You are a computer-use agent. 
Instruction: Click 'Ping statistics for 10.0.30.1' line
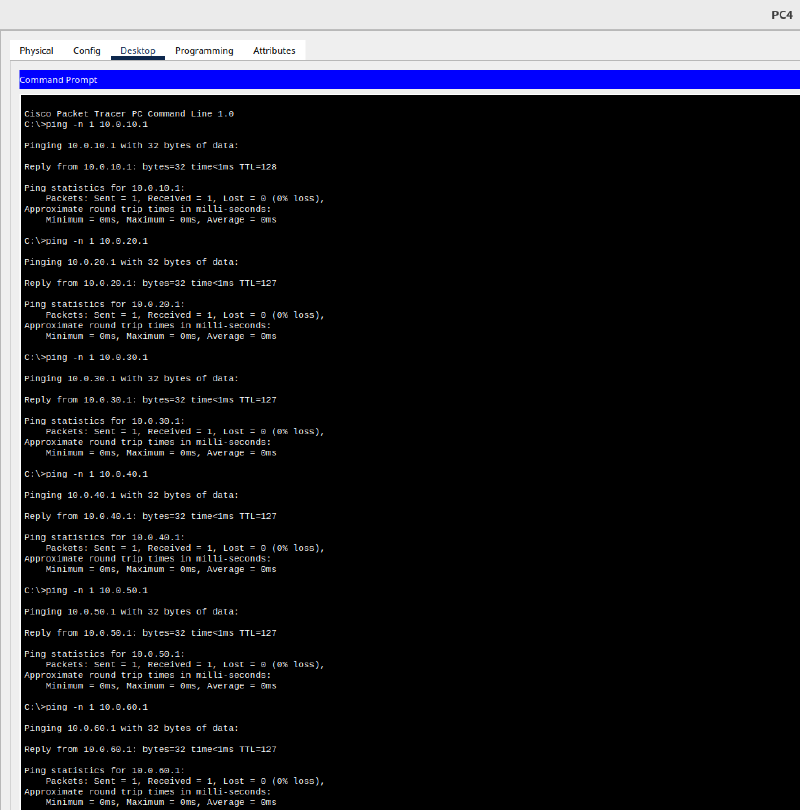[104, 421]
